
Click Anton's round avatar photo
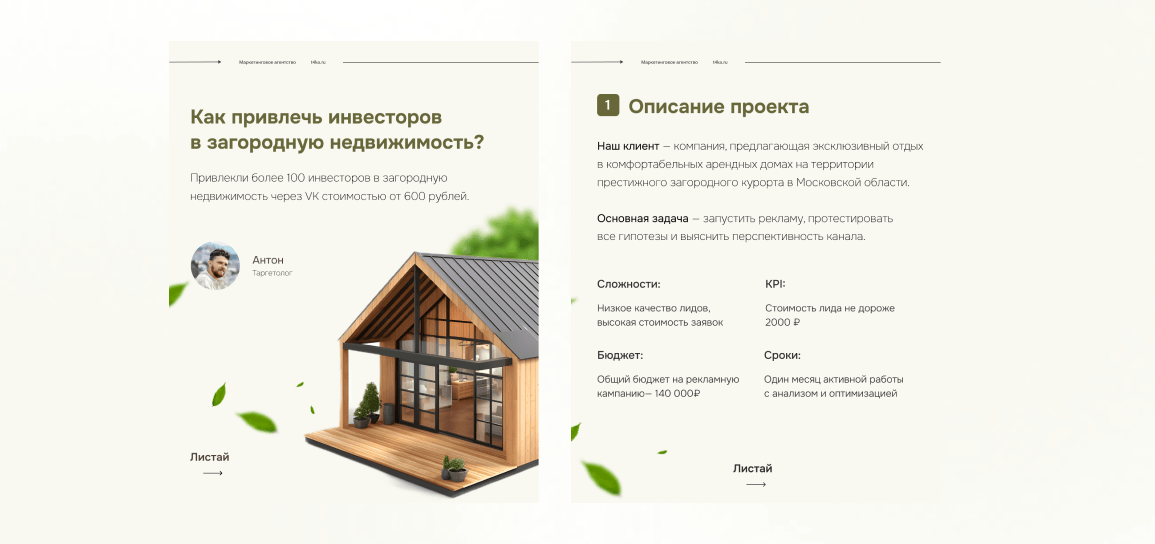coord(215,266)
